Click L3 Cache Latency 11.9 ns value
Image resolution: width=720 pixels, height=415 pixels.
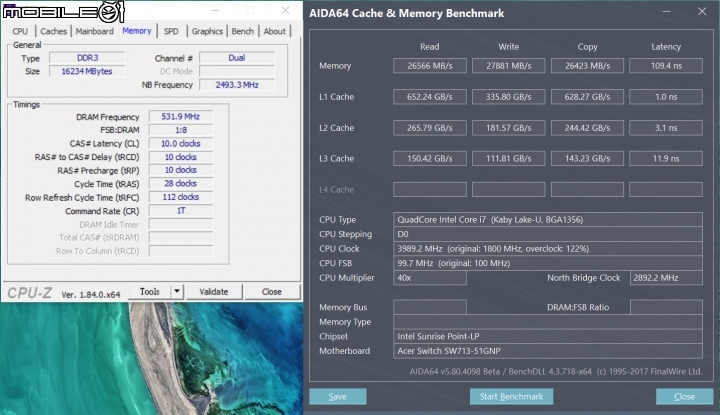point(666,158)
